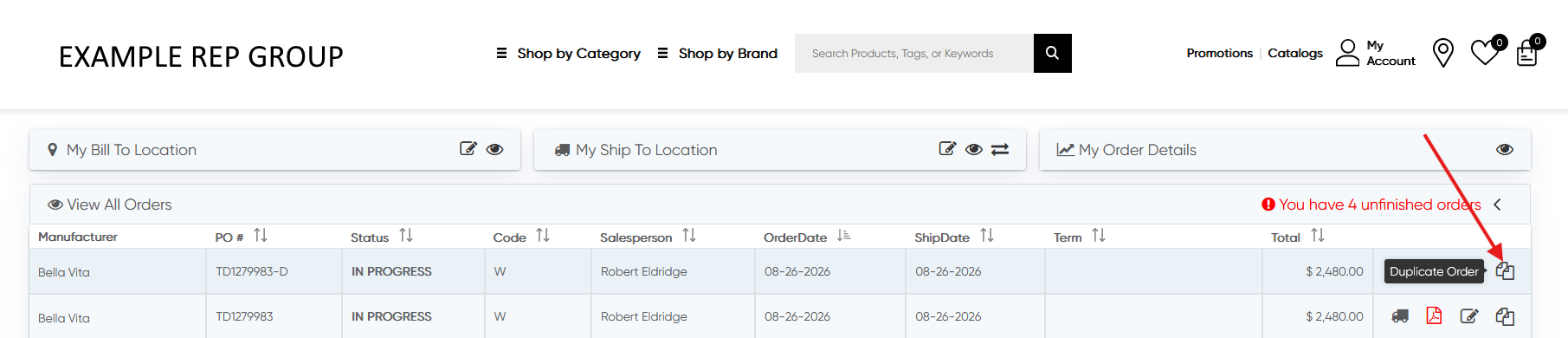
Task: Click the My Account label
Action: tap(1391, 53)
